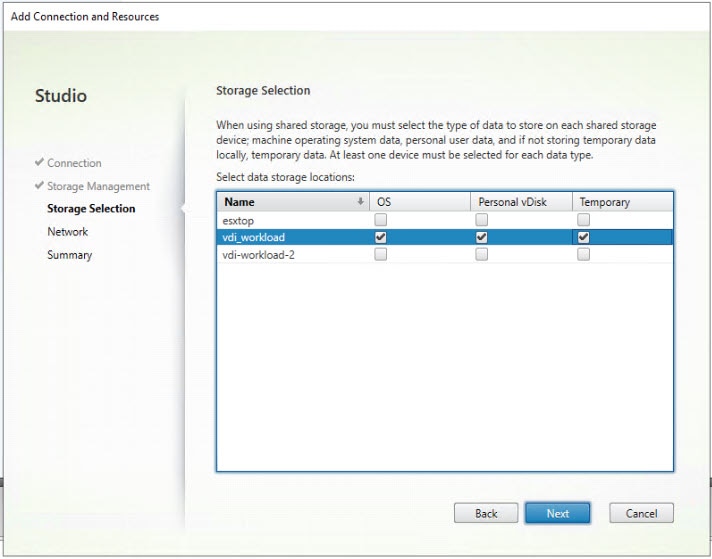Click the Personal vDisk column header
The width and height of the screenshot is (712, 559).
click(520, 202)
